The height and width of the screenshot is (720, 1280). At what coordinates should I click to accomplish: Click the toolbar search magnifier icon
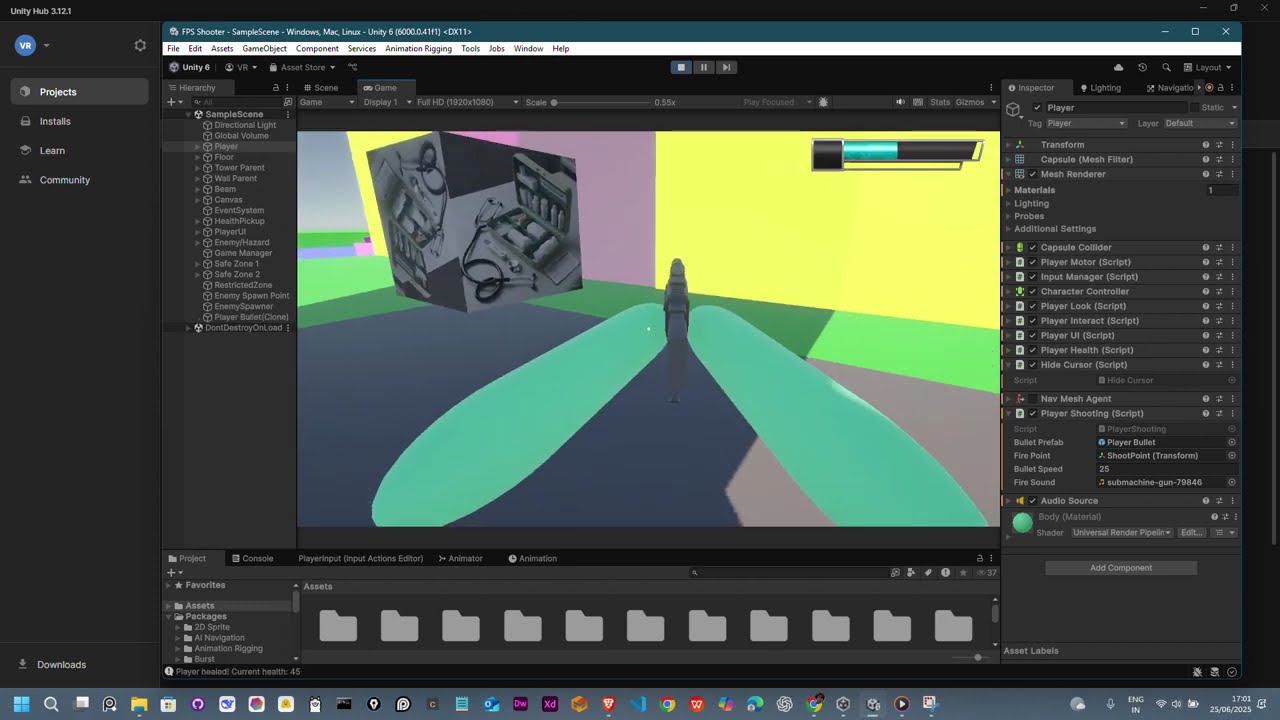pyautogui.click(x=1166, y=67)
